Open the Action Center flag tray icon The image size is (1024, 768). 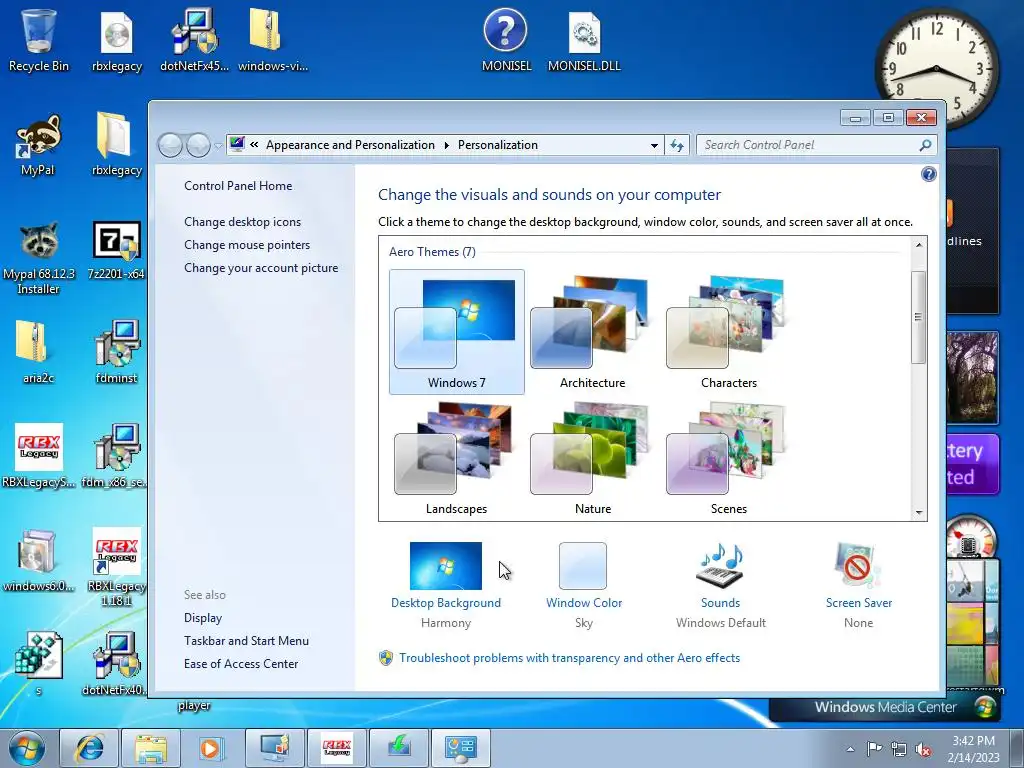point(874,749)
